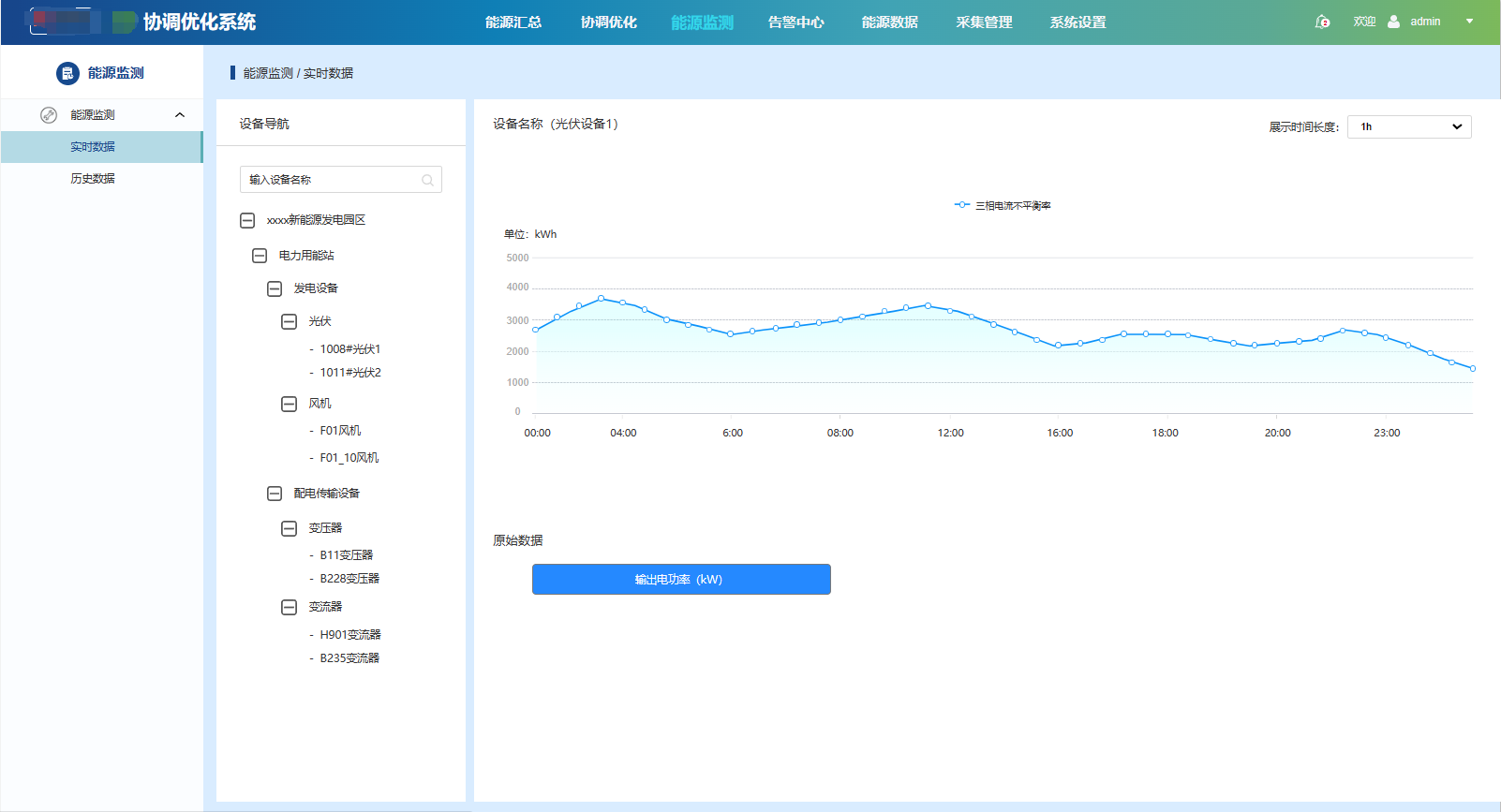Click the 单位: kWh axis label
This screenshot has height=812, width=1501.
click(530, 234)
